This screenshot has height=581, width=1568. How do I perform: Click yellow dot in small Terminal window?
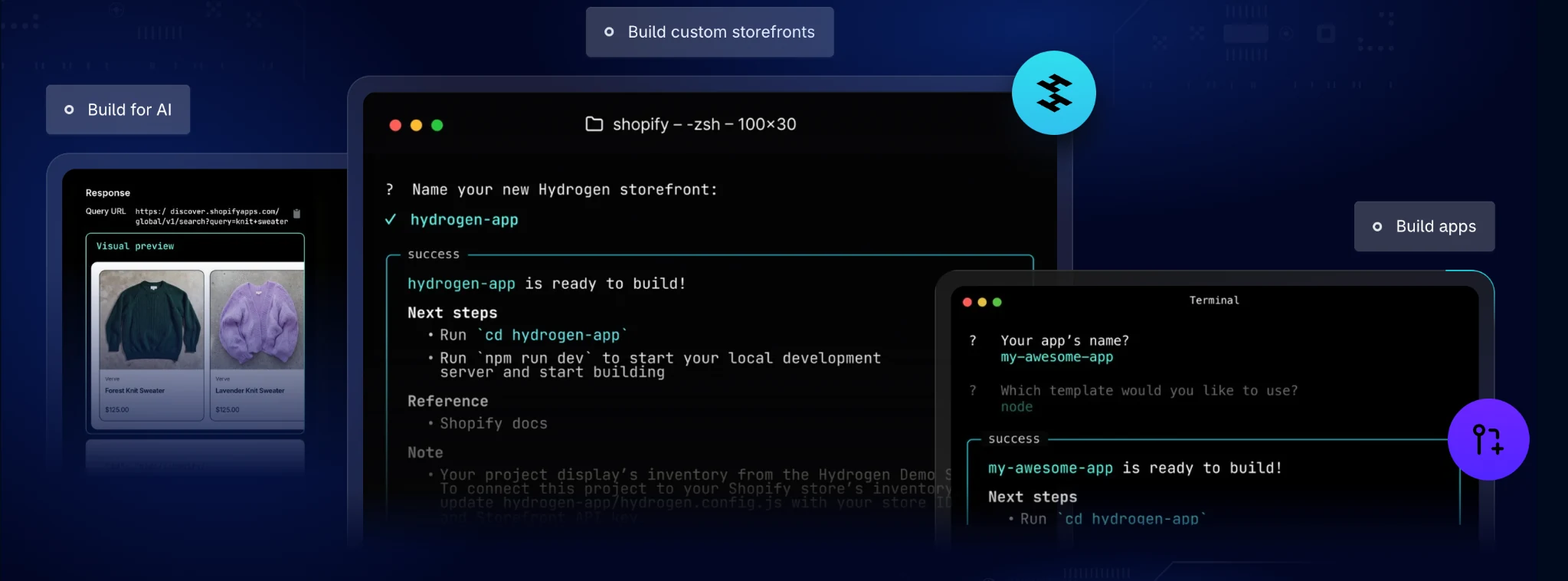pyautogui.click(x=982, y=302)
